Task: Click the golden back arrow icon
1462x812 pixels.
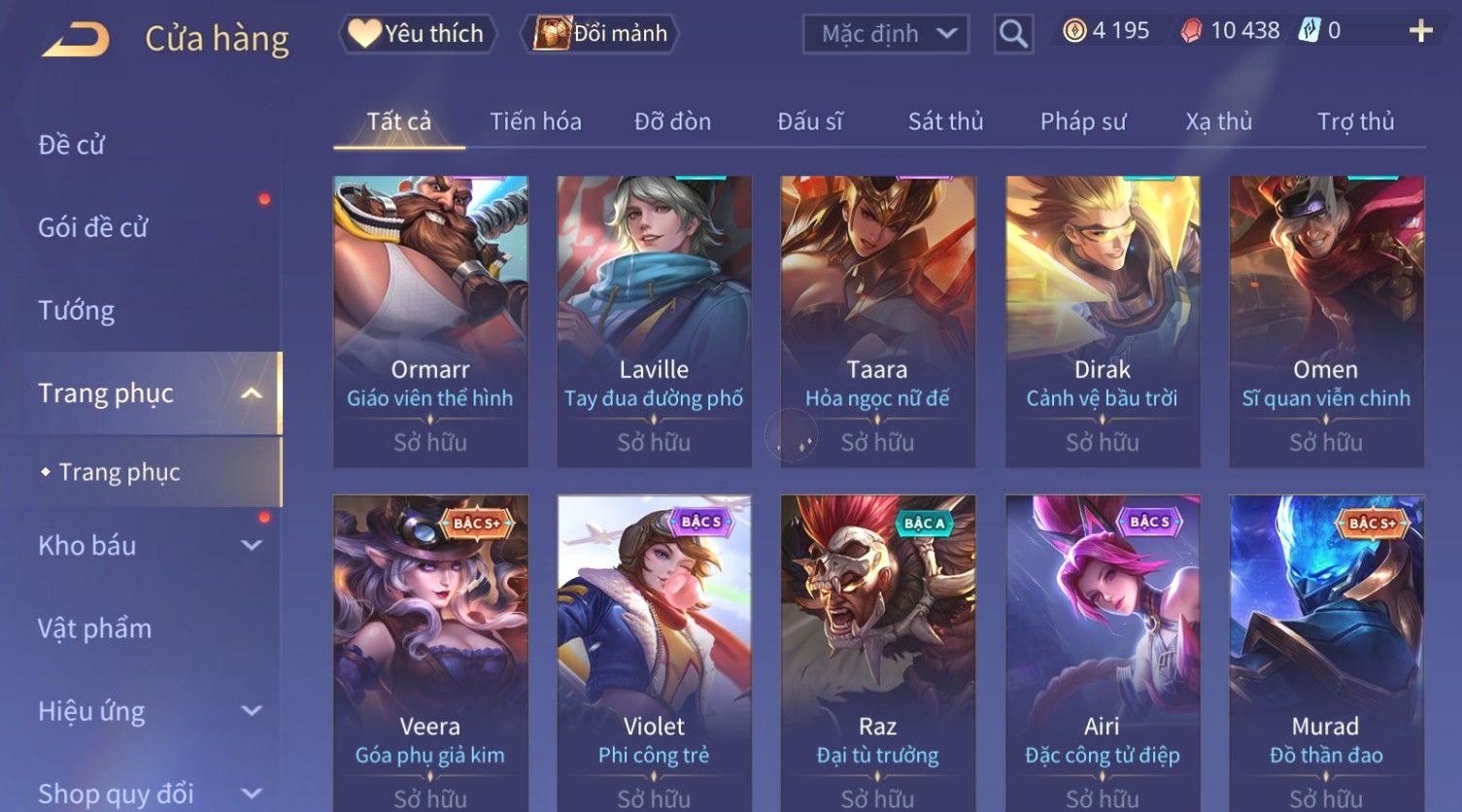Action: [76, 40]
